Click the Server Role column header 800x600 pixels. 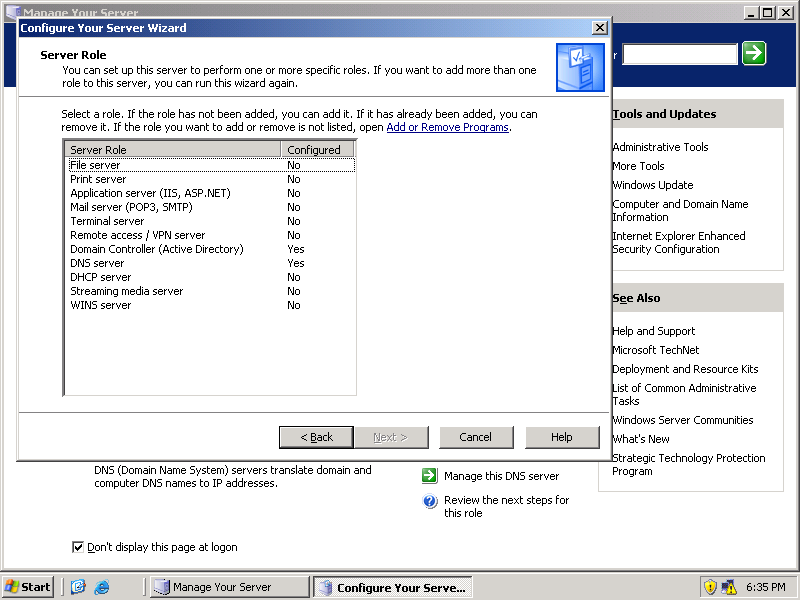pyautogui.click(x=173, y=149)
